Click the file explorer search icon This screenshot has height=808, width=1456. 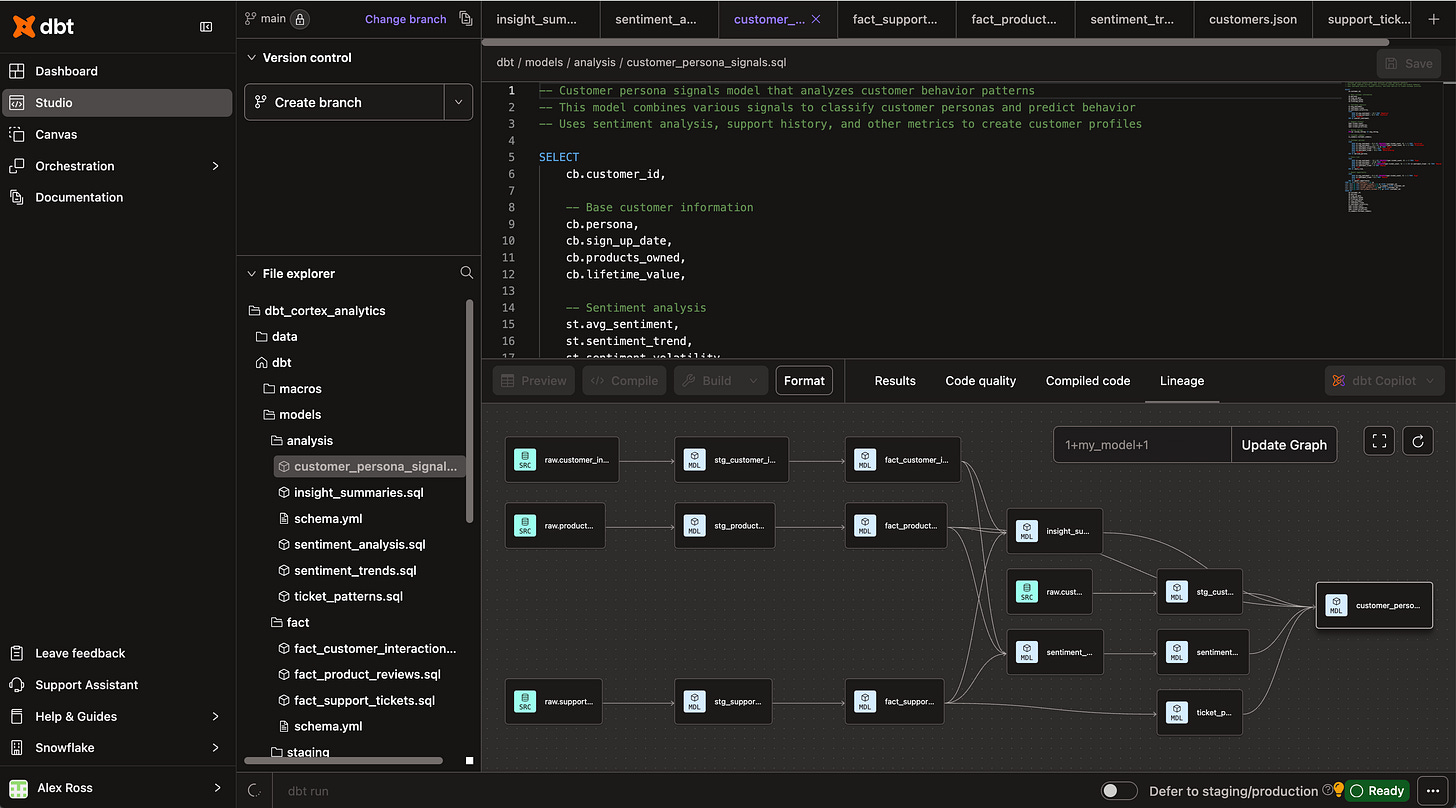466,273
